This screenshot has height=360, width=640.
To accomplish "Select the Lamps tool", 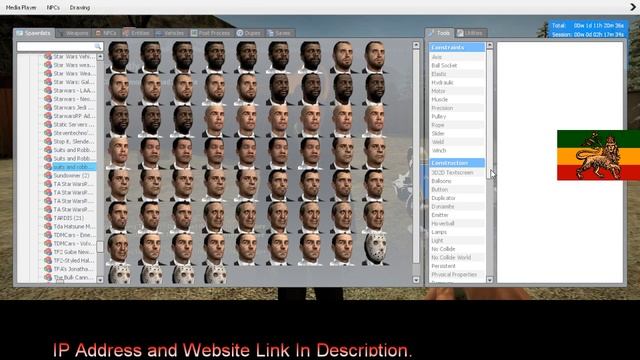I will (x=457, y=232).
